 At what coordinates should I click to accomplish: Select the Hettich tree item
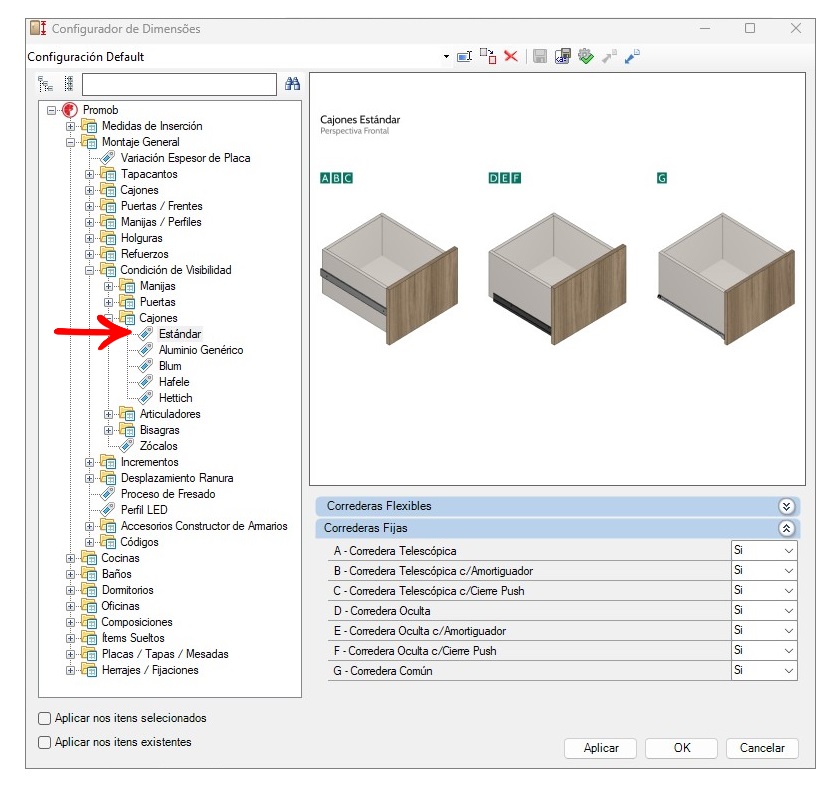pyautogui.click(x=175, y=398)
